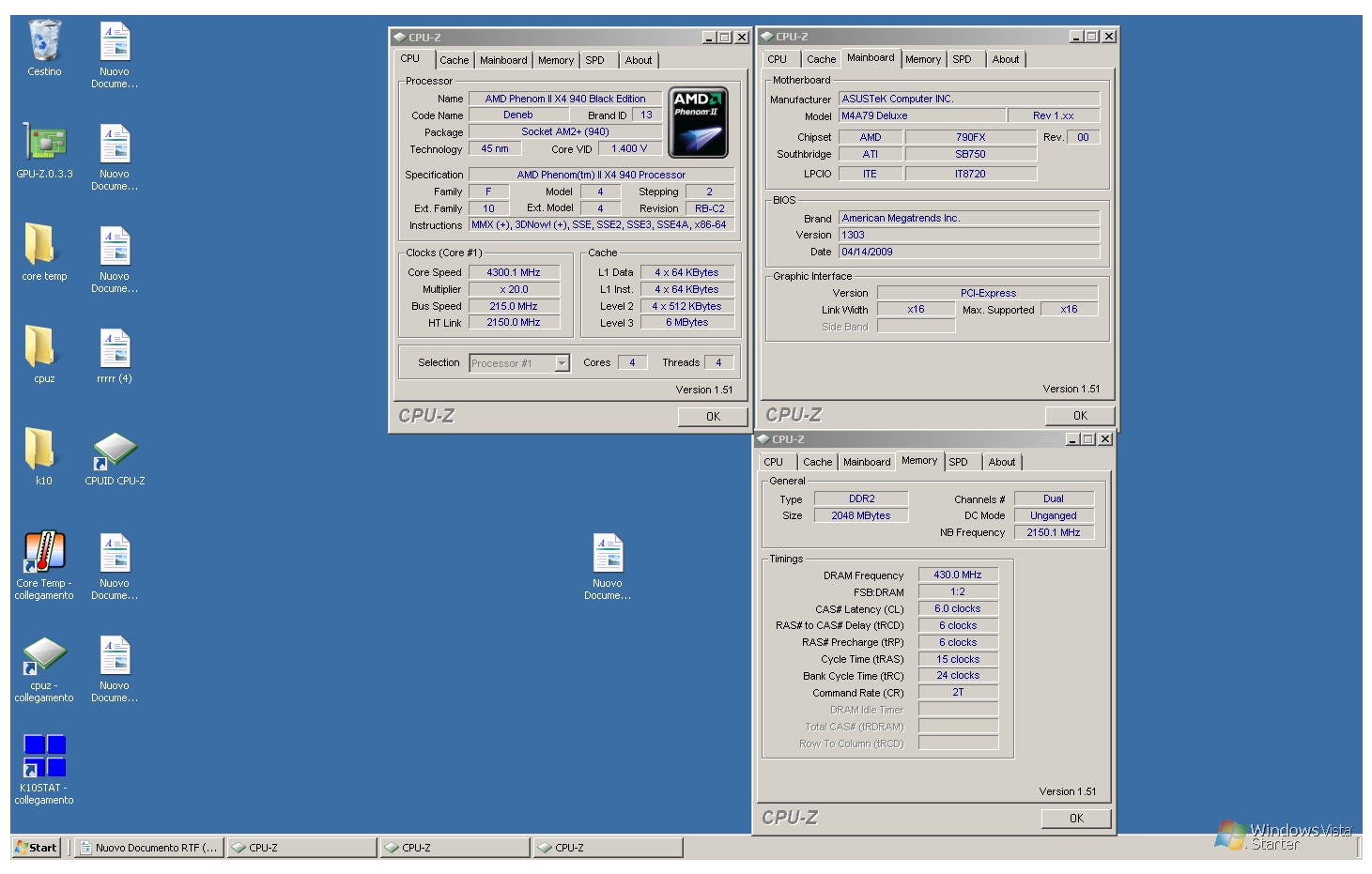Image resolution: width=1372 pixels, height=874 pixels.
Task: Click the CPU-Z title icon in CPU window
Action: click(x=399, y=38)
